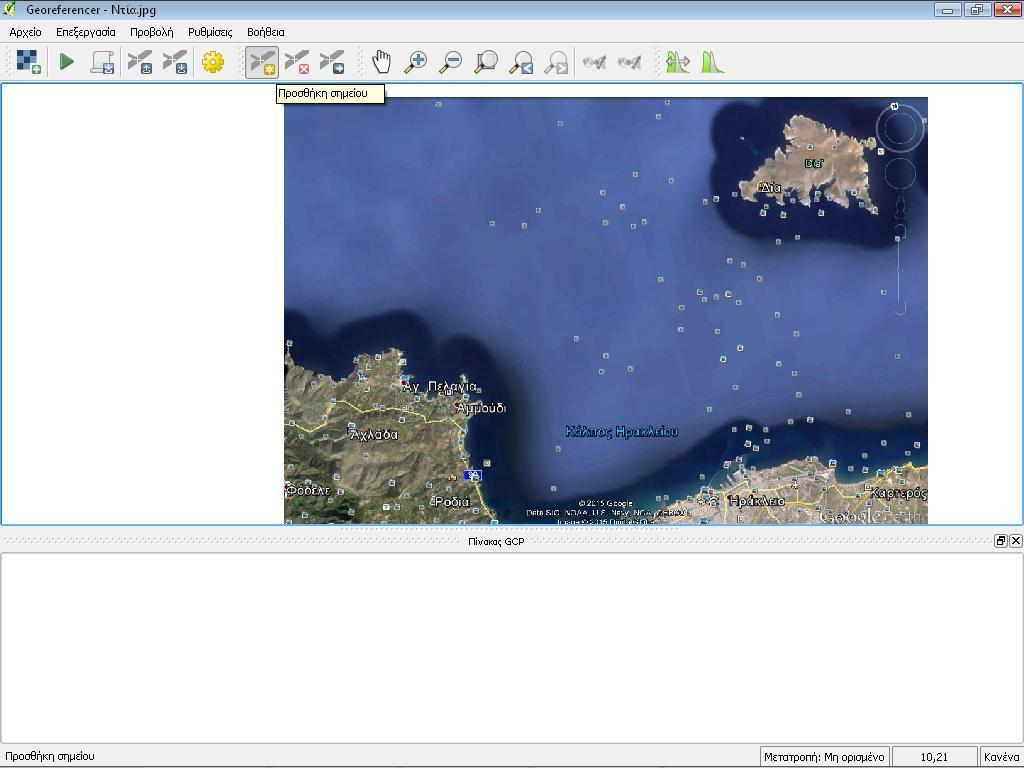
Task: Click the Αγ. Πελαγία label on map
Action: coord(440,387)
